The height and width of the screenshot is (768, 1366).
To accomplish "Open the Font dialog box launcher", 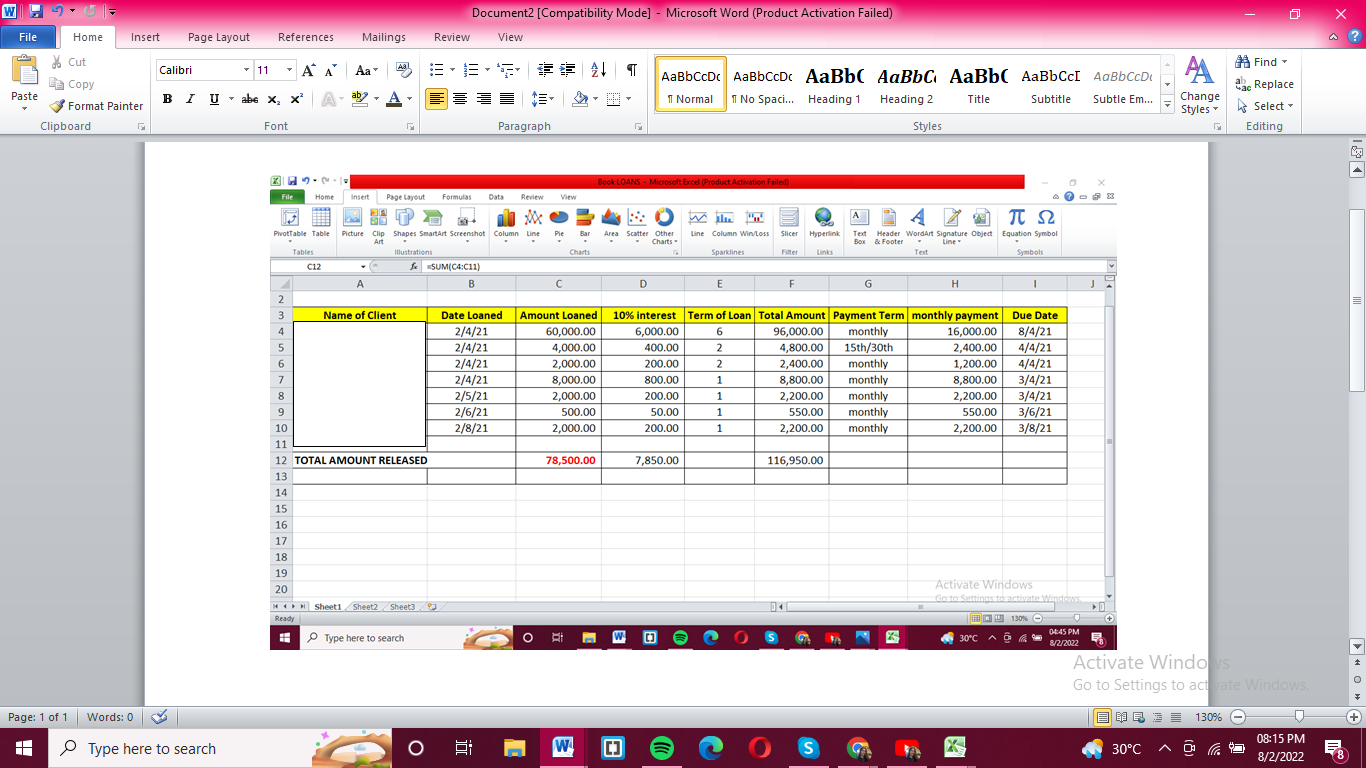I will [x=408, y=127].
